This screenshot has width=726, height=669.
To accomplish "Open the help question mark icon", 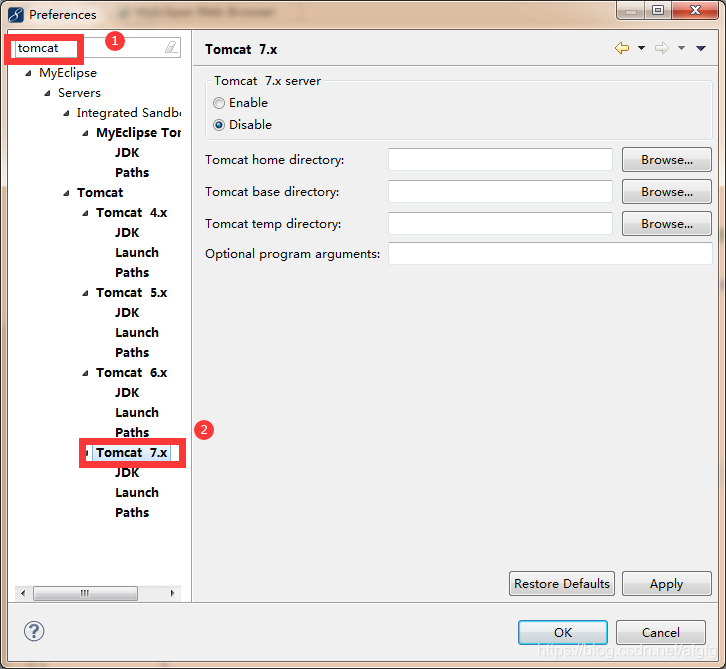I will point(34,631).
